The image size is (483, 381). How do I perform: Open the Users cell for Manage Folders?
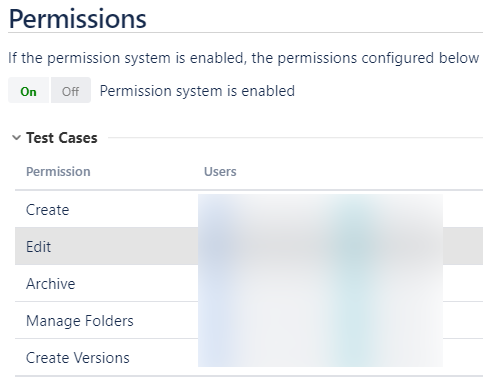pos(320,321)
